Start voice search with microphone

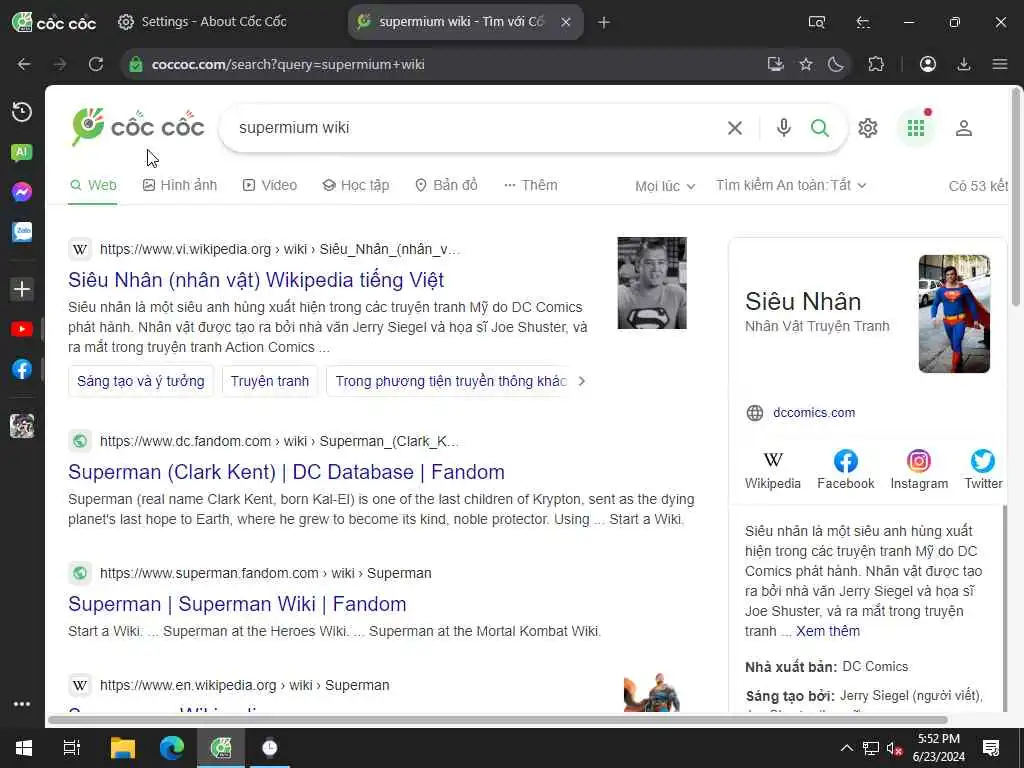coord(784,127)
